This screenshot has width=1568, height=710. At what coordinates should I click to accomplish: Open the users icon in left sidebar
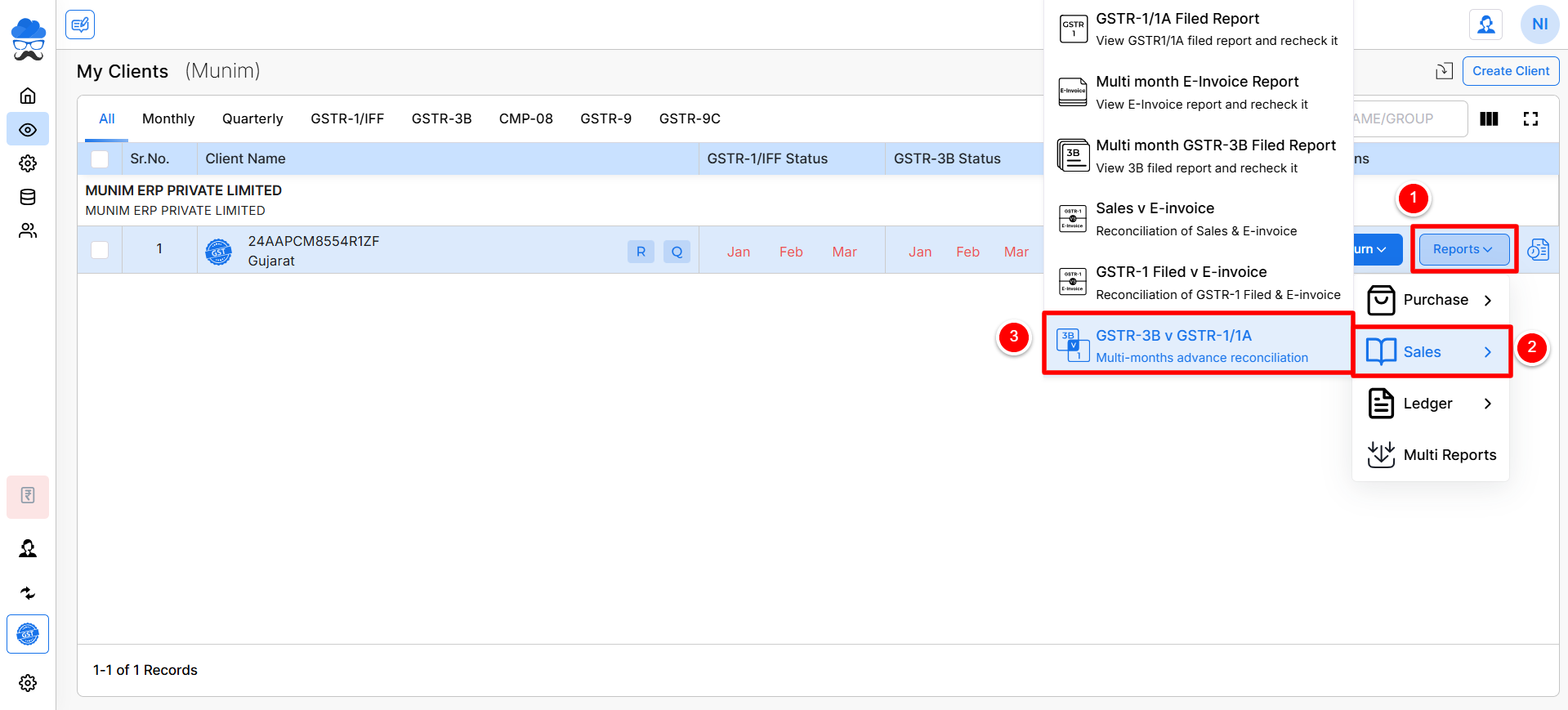pos(28,231)
